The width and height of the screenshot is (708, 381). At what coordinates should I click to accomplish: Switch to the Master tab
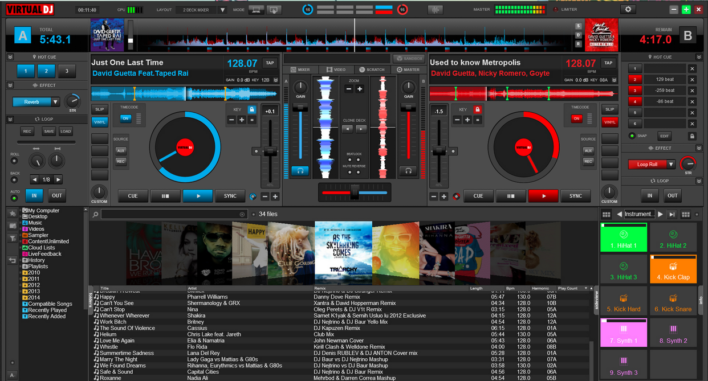[408, 70]
